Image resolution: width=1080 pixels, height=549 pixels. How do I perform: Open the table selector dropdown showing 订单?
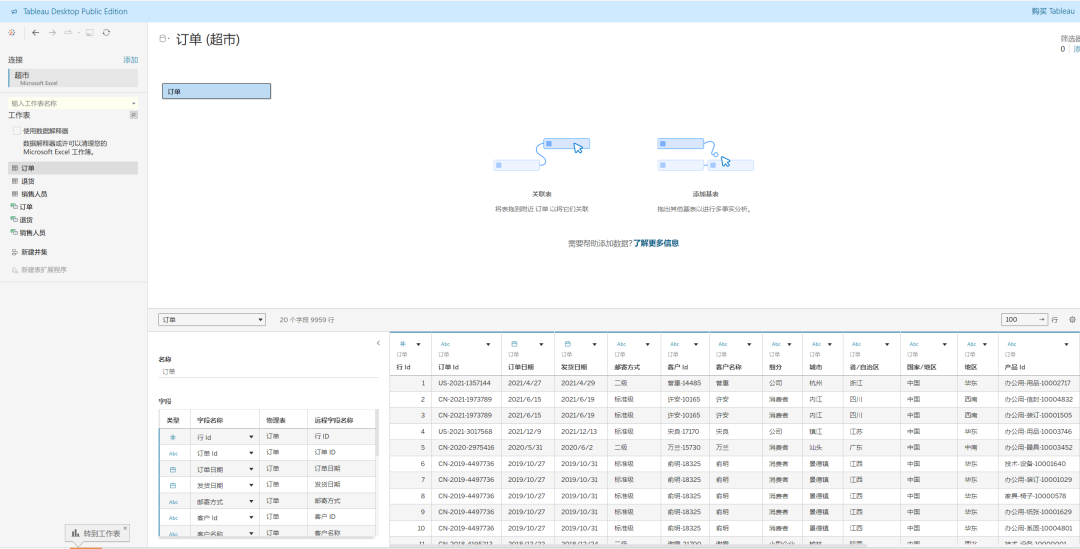pyautogui.click(x=211, y=320)
